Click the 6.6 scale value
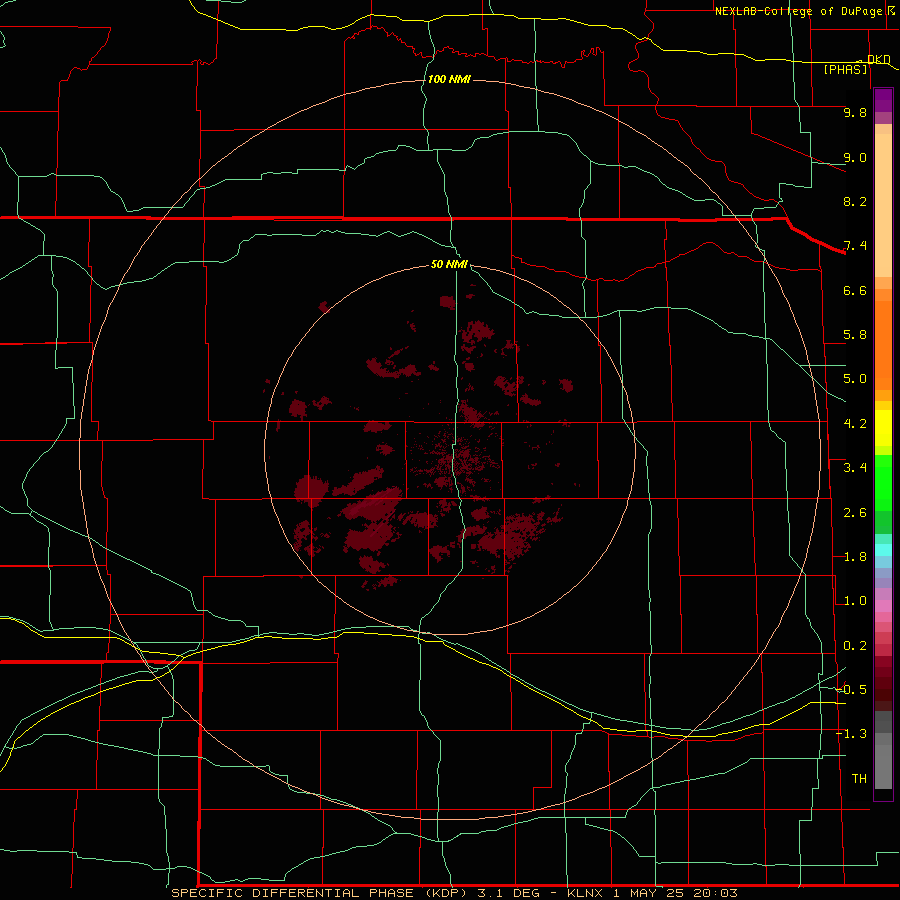The height and width of the screenshot is (900, 900). click(855, 290)
